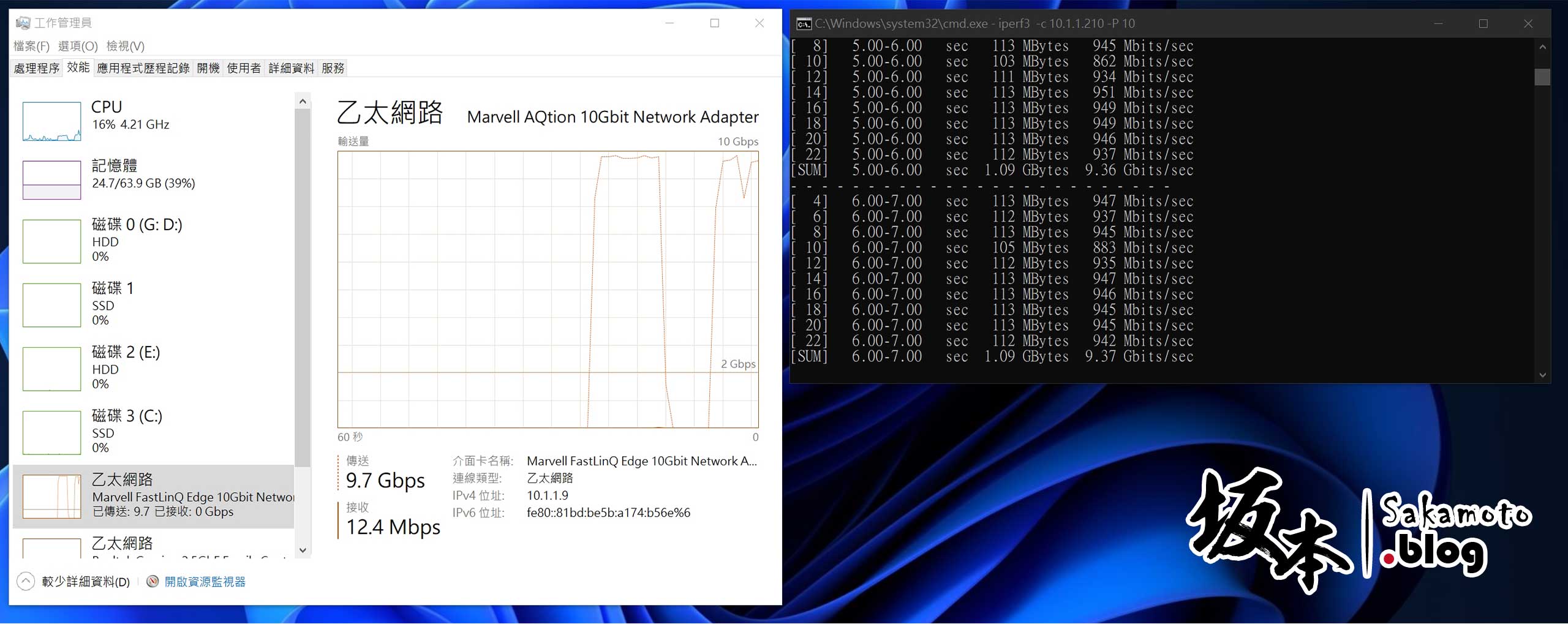Click the Task Manager title bar icon
Image resolution: width=1568 pixels, height=624 pixels.
point(23,23)
